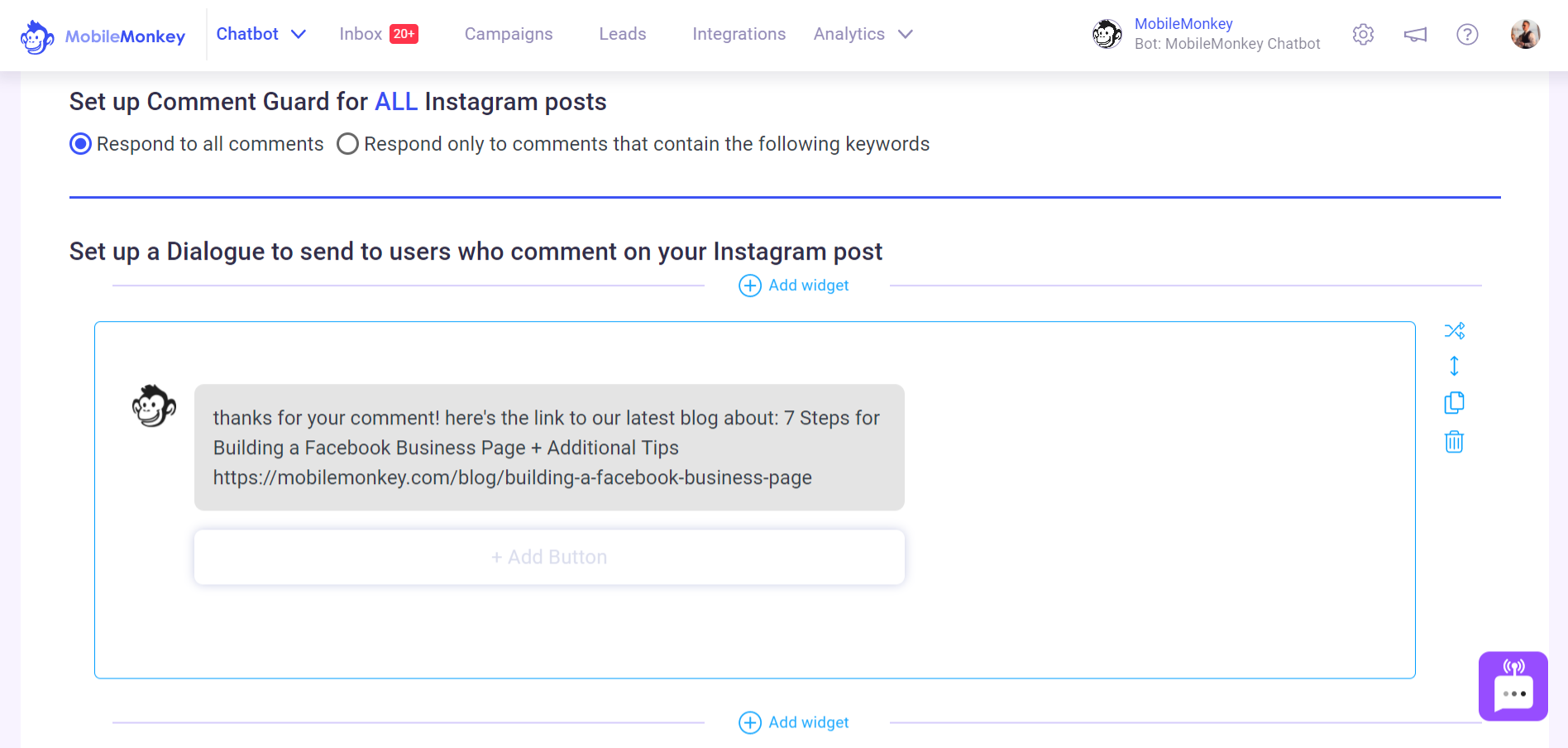
Task: Click the megaphone announcements icon
Action: [1415, 35]
